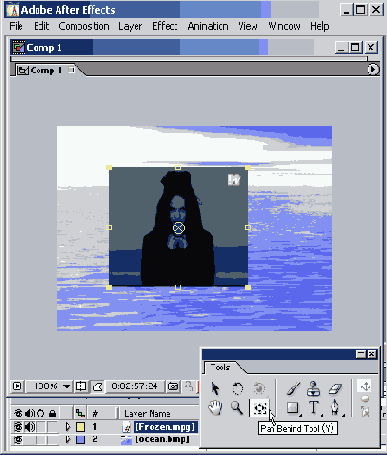Click the take snapshot camera icon
The image size is (387, 455).
pos(173,386)
